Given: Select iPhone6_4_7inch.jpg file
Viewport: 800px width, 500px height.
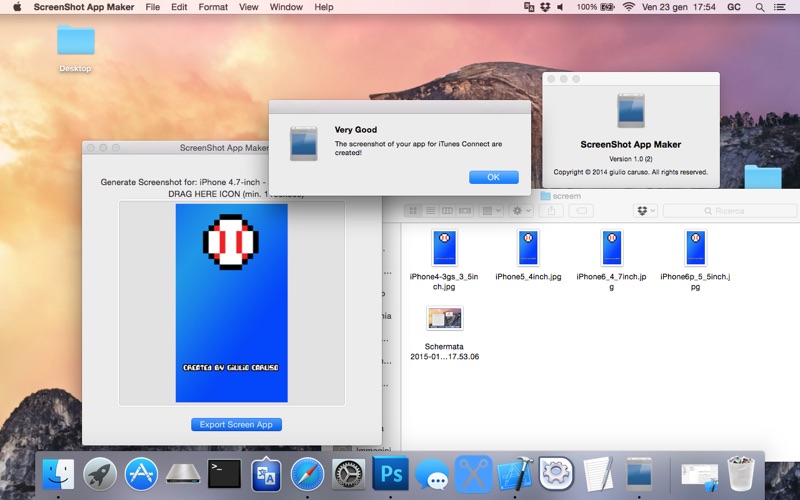Looking at the screenshot, I should click(x=612, y=248).
